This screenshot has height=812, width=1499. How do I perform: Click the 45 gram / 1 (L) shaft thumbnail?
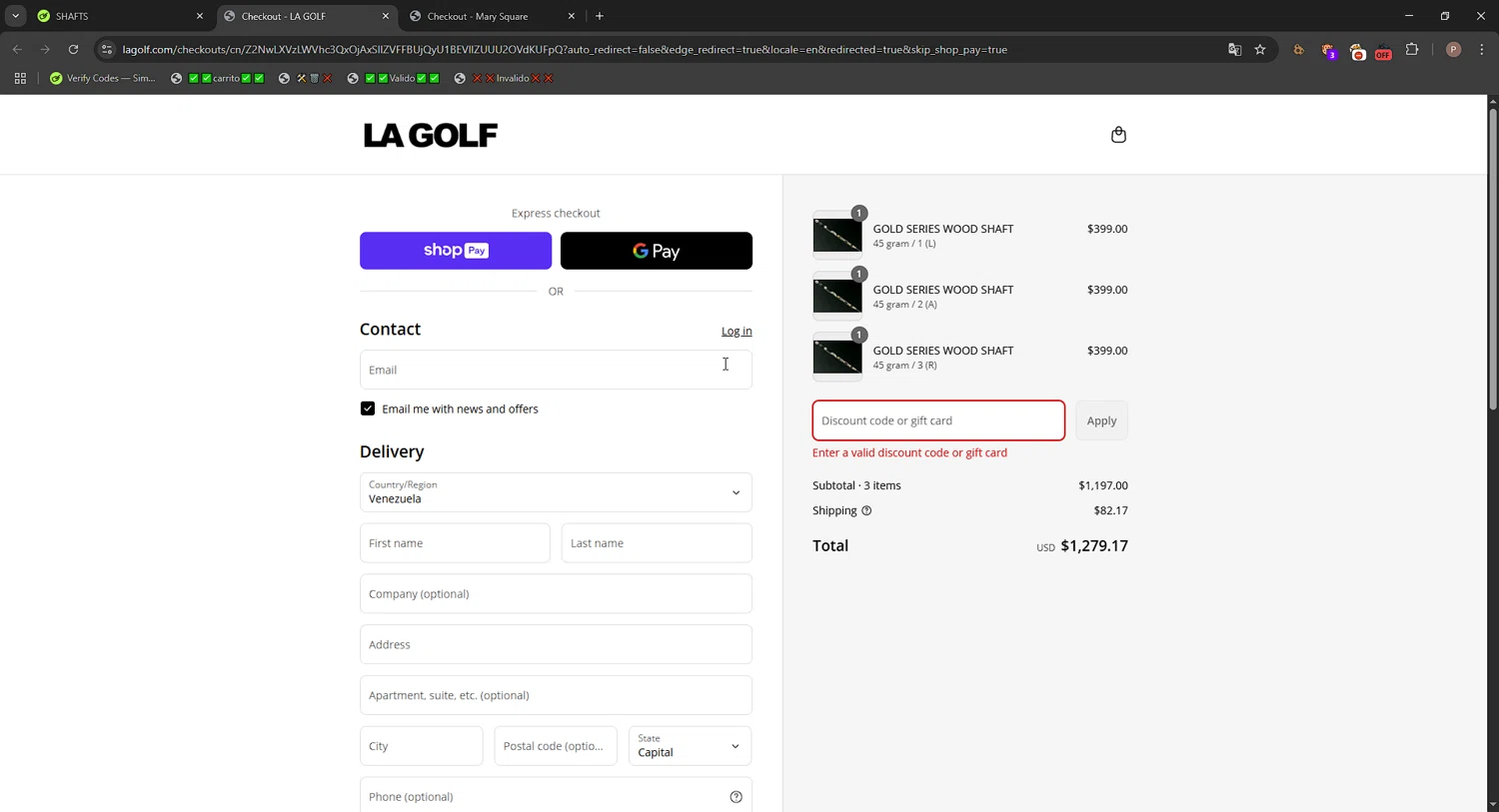point(837,236)
